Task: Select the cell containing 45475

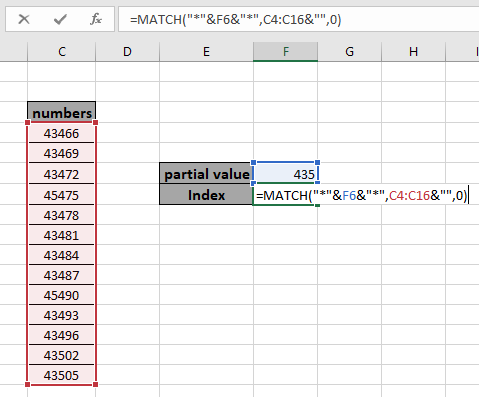Action: [62, 195]
